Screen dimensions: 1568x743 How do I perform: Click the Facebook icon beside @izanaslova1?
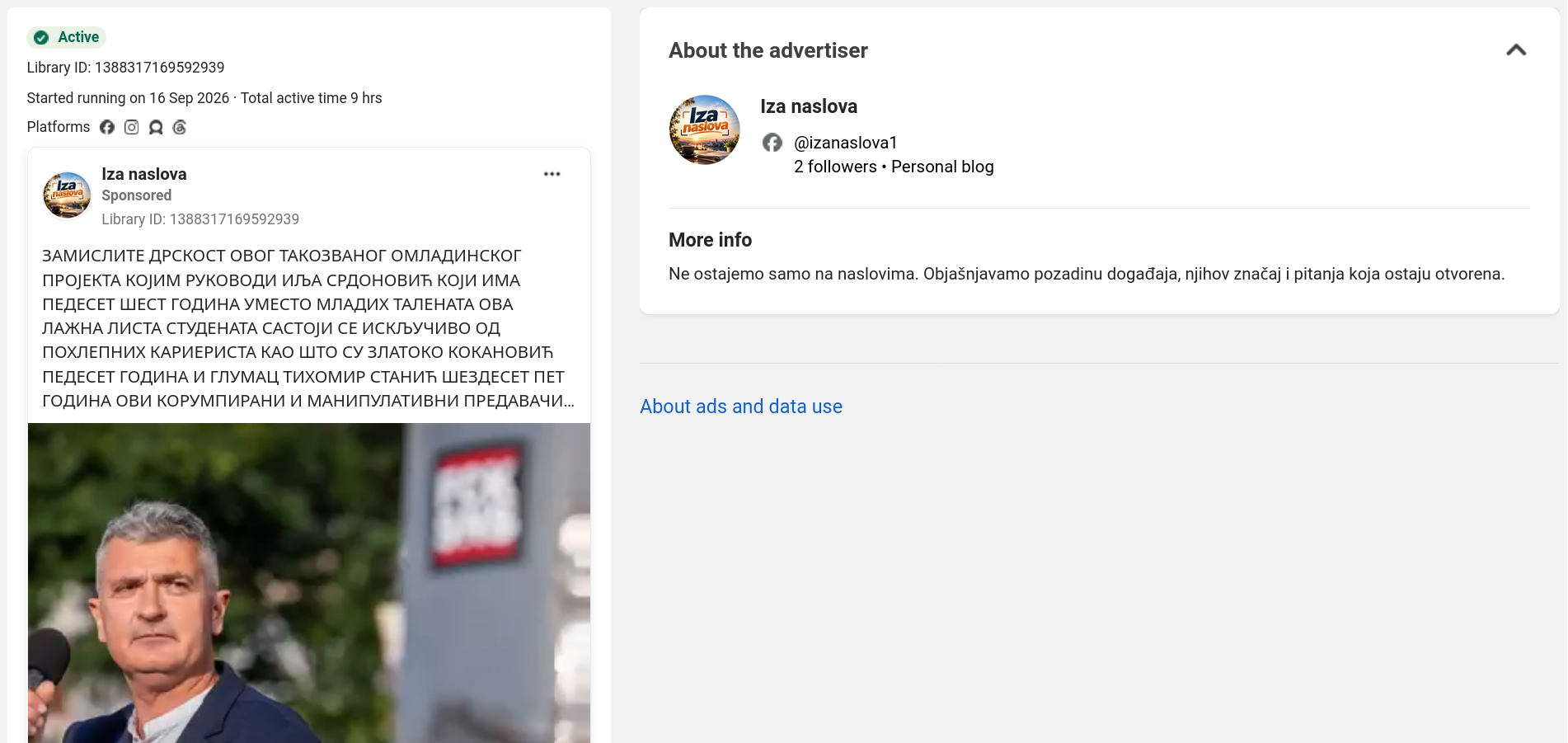tap(772, 143)
